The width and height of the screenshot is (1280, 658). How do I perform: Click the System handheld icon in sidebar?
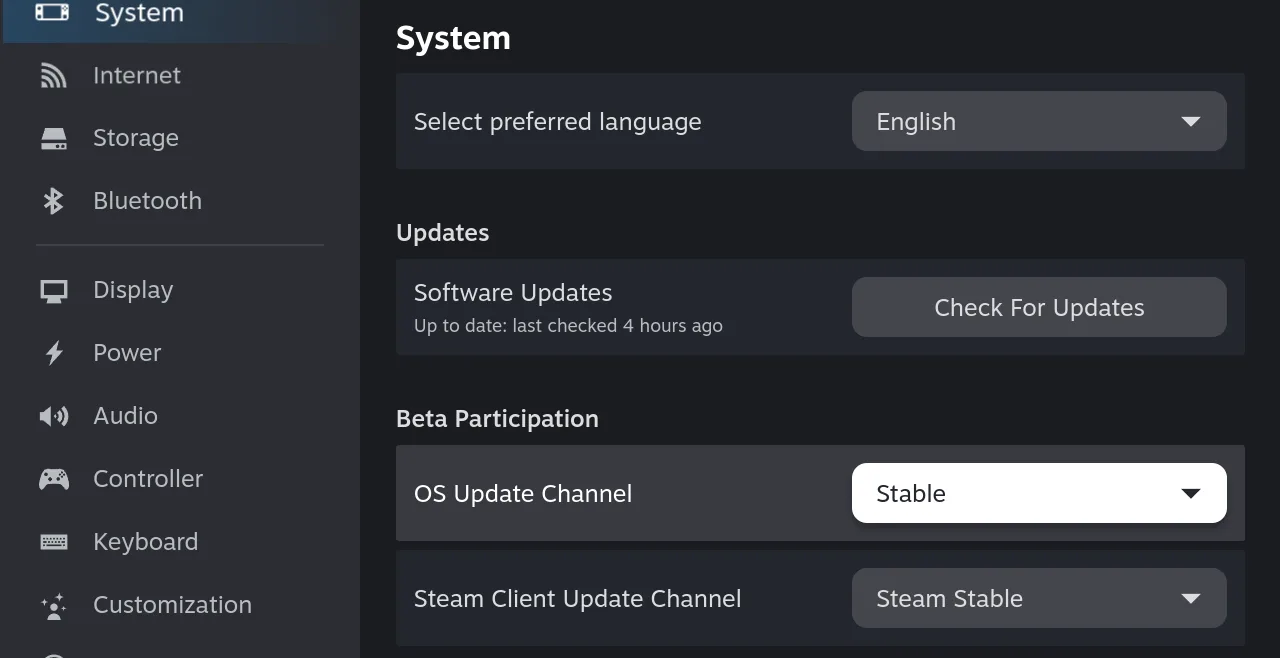pyautogui.click(x=53, y=12)
